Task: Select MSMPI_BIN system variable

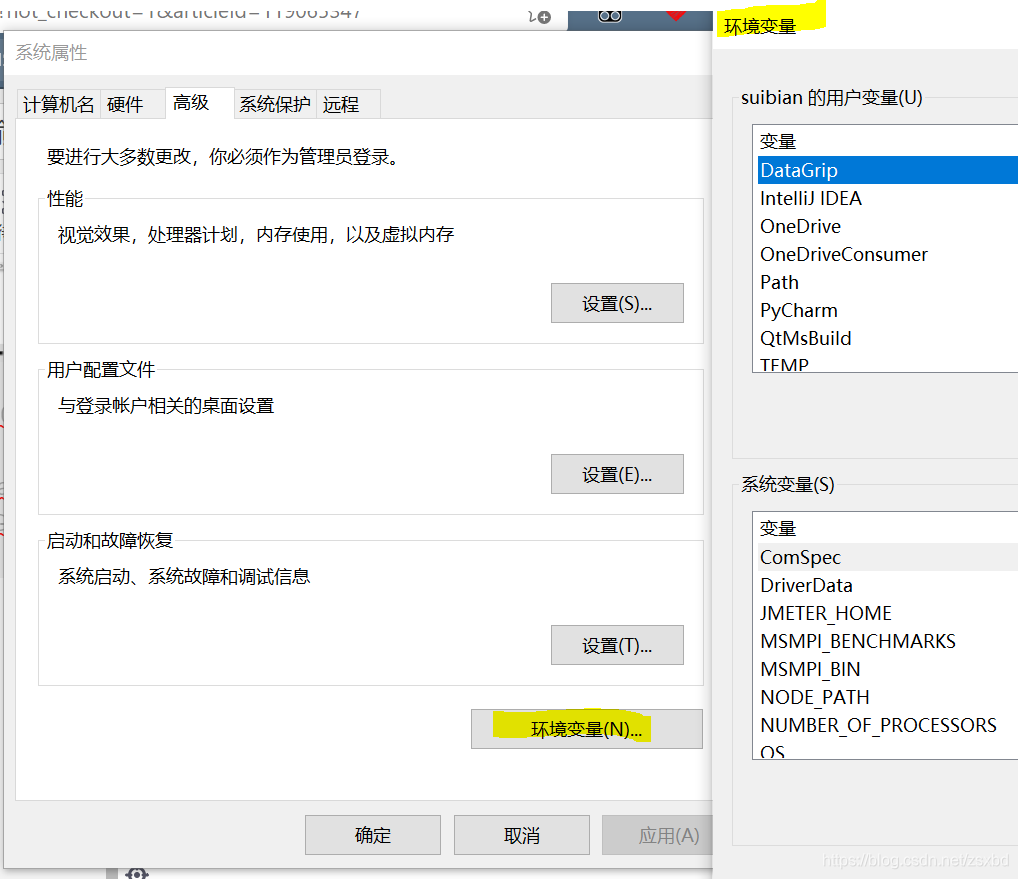Action: pyautogui.click(x=888, y=669)
